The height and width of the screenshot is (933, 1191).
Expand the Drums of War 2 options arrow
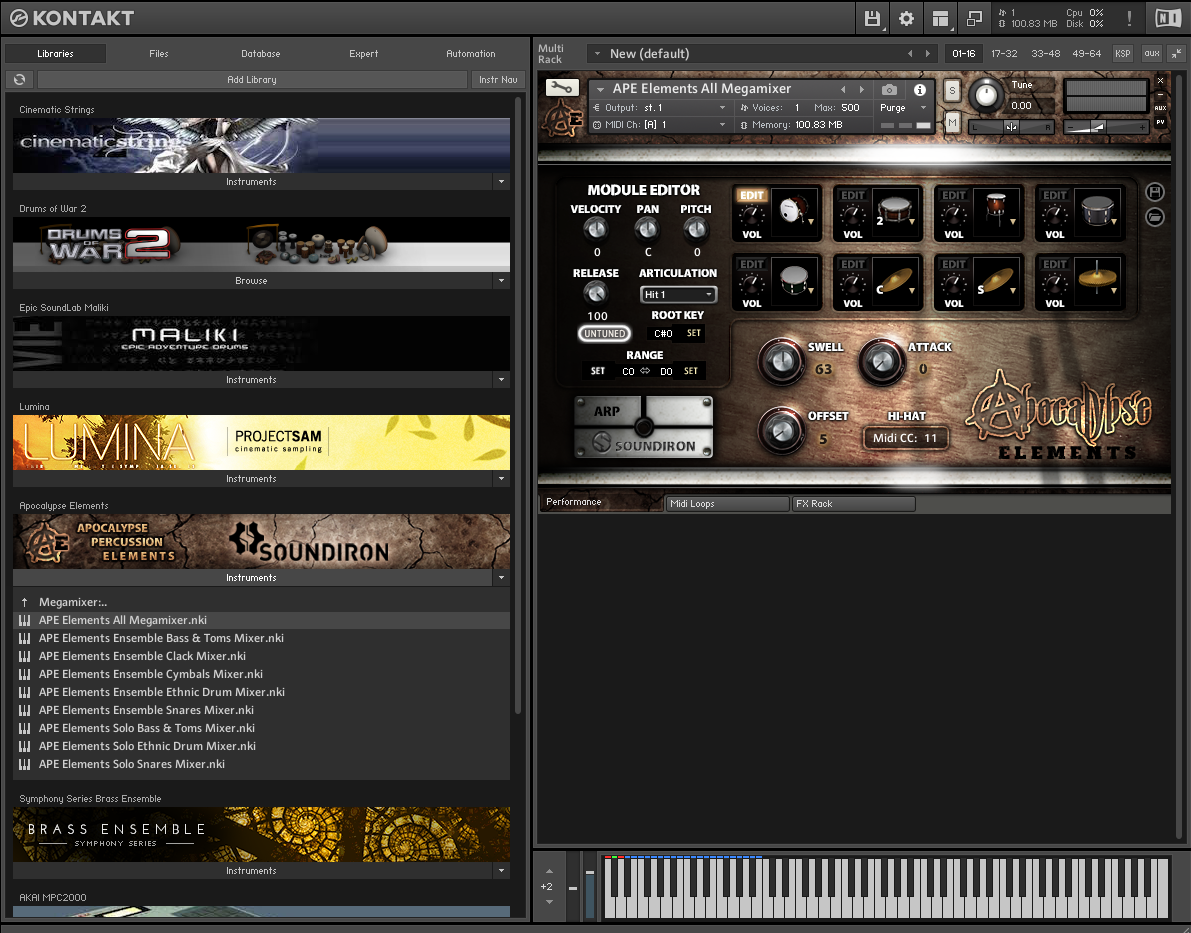click(501, 280)
